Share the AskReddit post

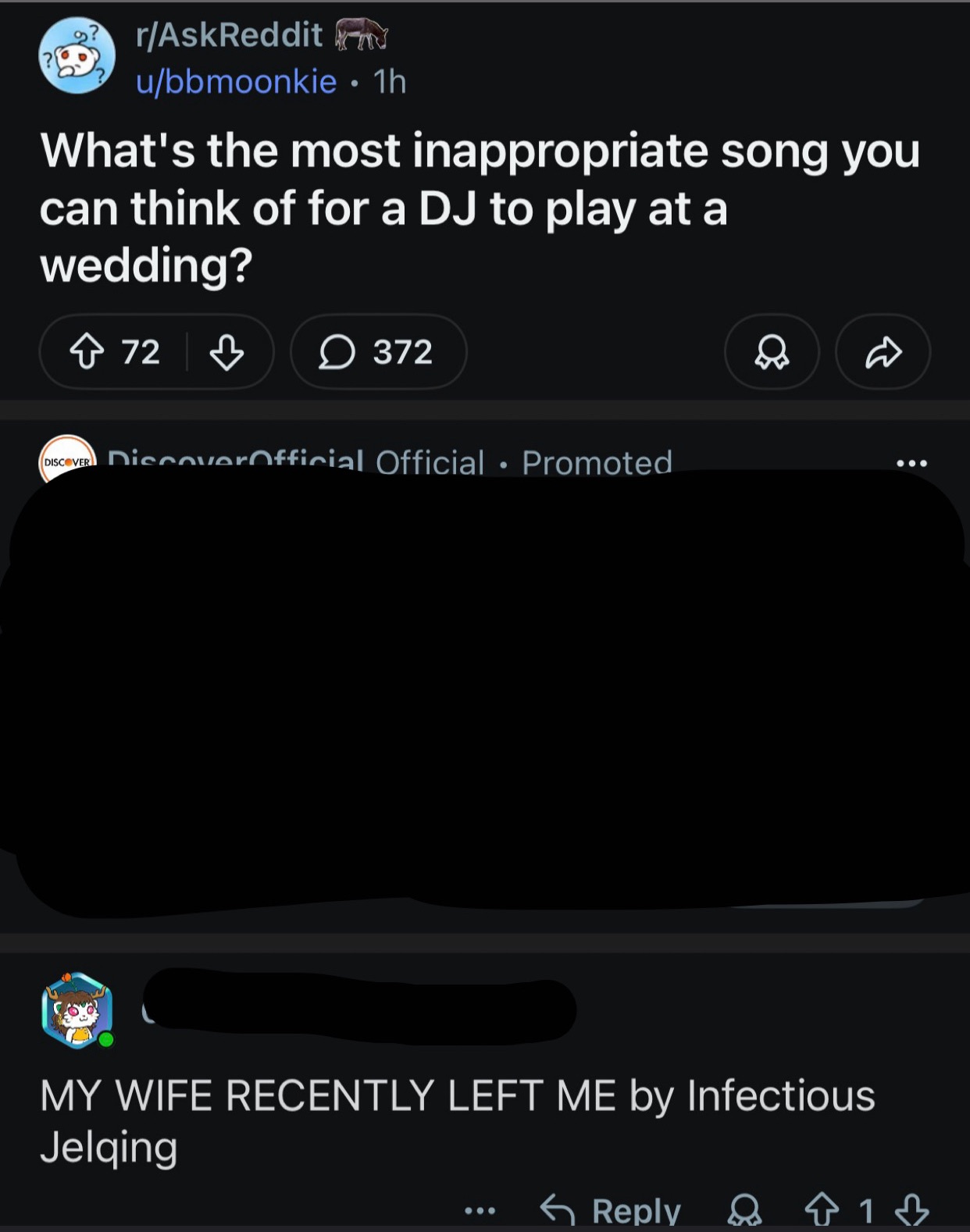(x=883, y=352)
